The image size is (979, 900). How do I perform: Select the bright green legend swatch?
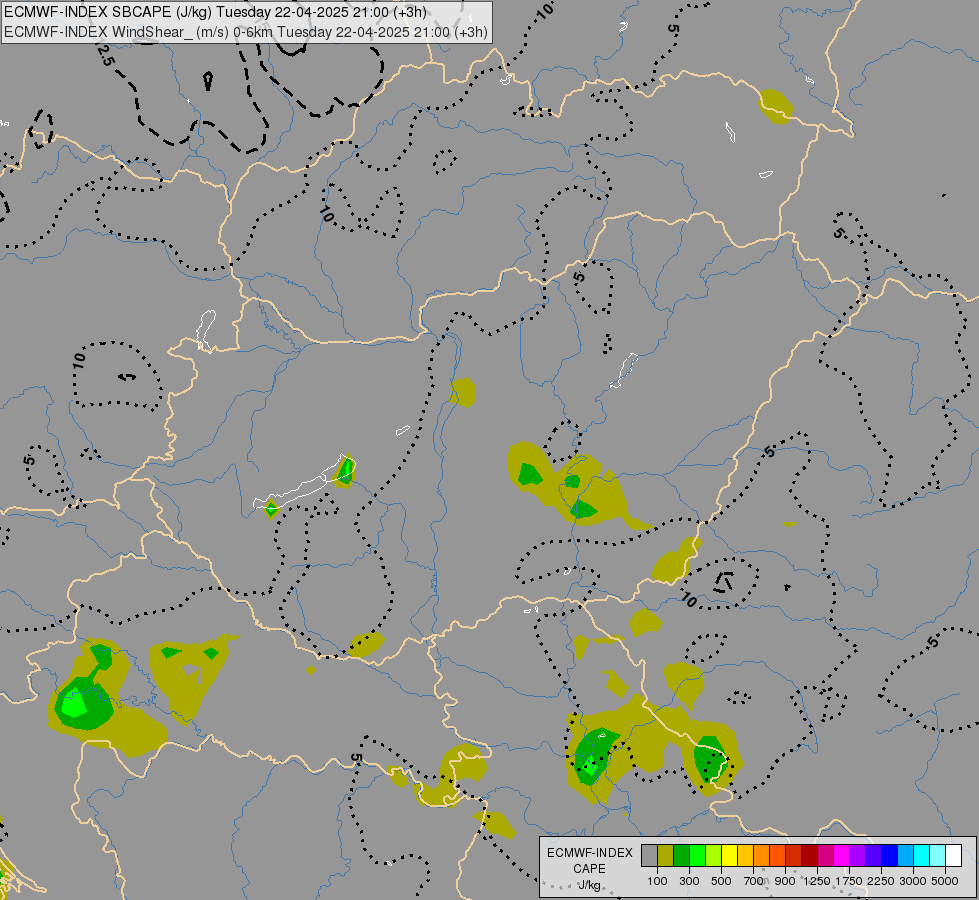(697, 855)
